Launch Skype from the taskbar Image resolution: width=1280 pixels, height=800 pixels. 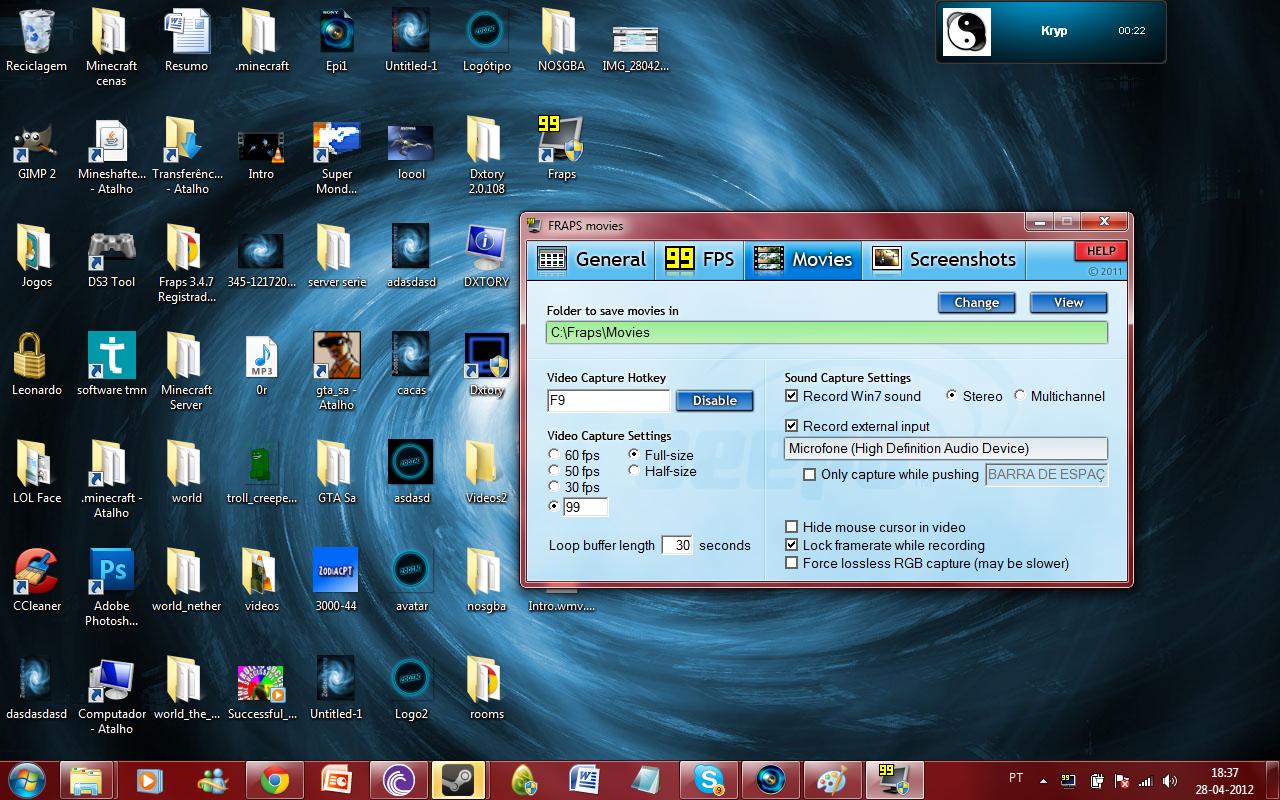click(x=710, y=779)
